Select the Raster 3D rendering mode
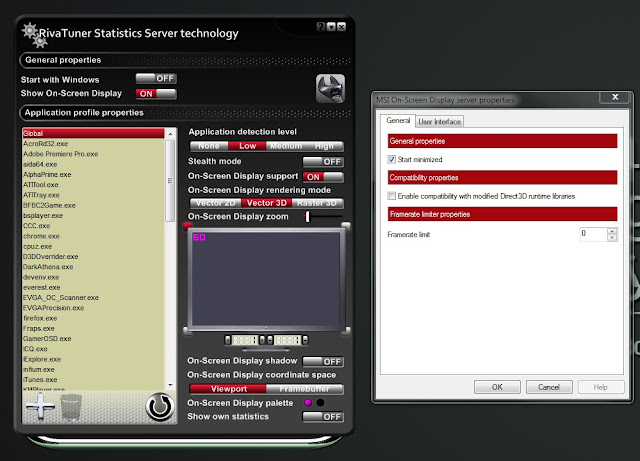Image resolution: width=640 pixels, height=461 pixels. click(x=318, y=203)
